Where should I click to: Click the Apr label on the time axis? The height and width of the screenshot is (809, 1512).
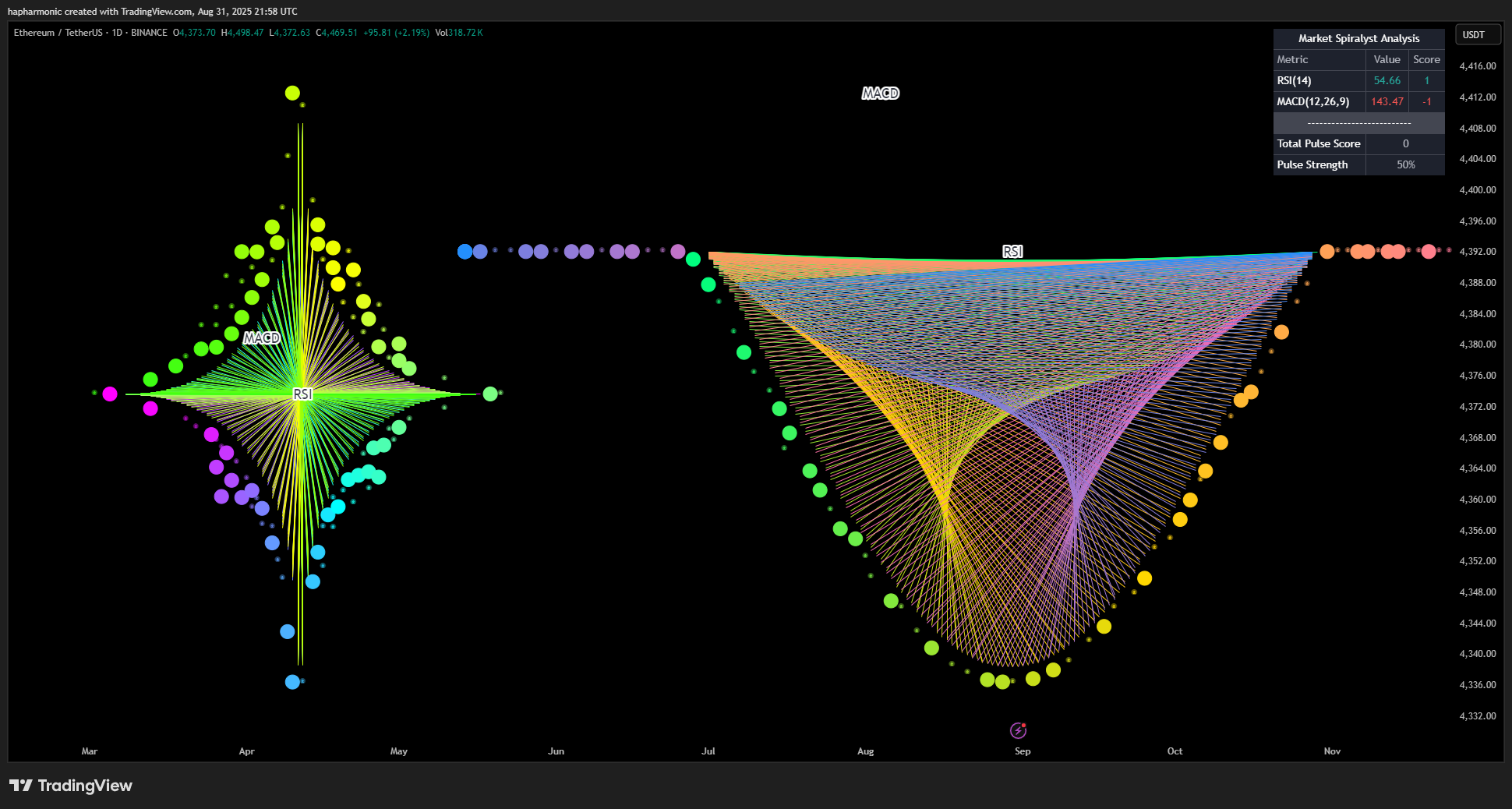point(246,751)
